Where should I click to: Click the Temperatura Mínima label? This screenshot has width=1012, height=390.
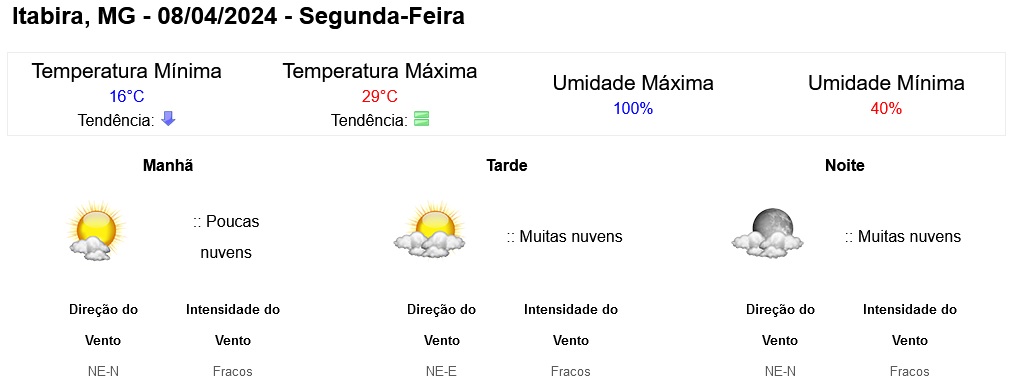(126, 71)
